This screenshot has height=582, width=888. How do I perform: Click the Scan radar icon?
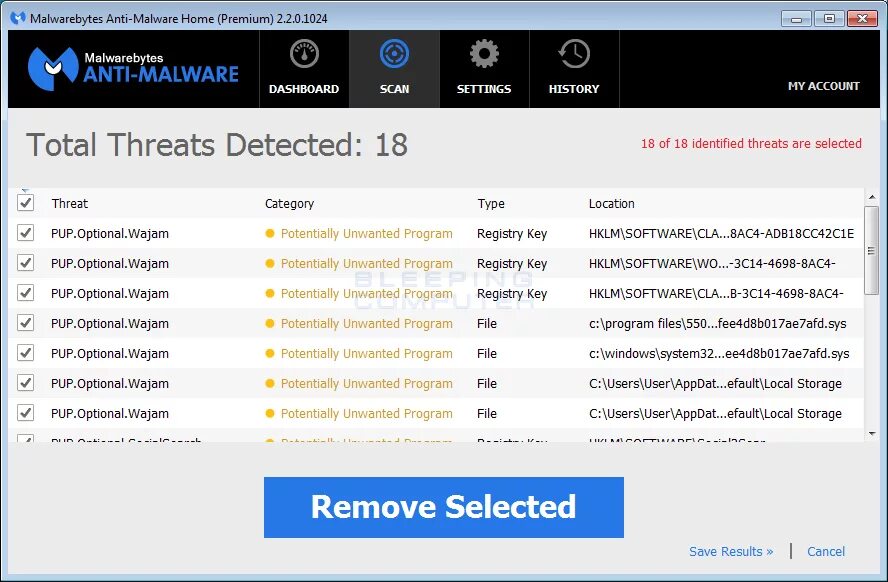coord(394,53)
